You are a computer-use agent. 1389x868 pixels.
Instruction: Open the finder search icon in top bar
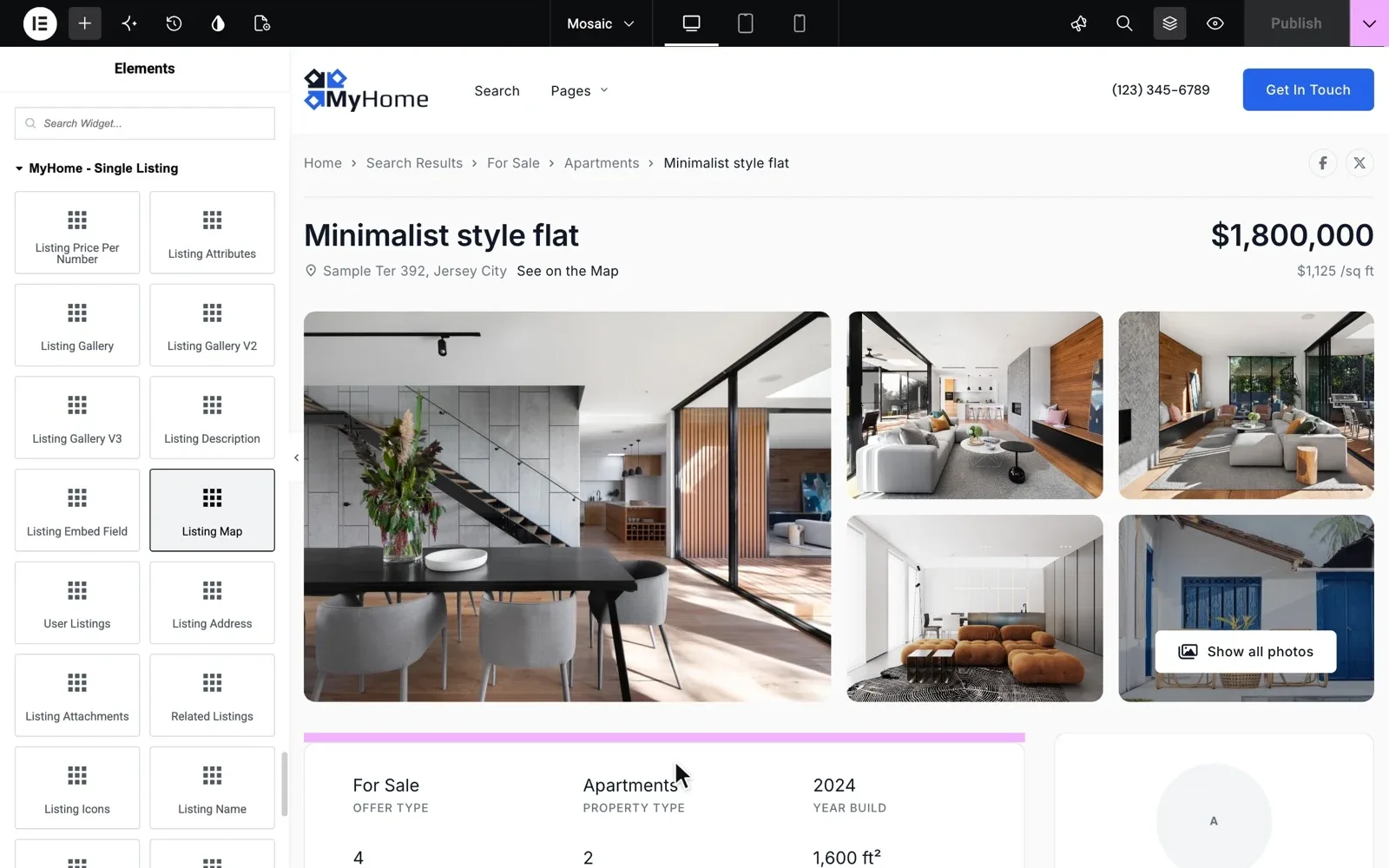(1124, 23)
